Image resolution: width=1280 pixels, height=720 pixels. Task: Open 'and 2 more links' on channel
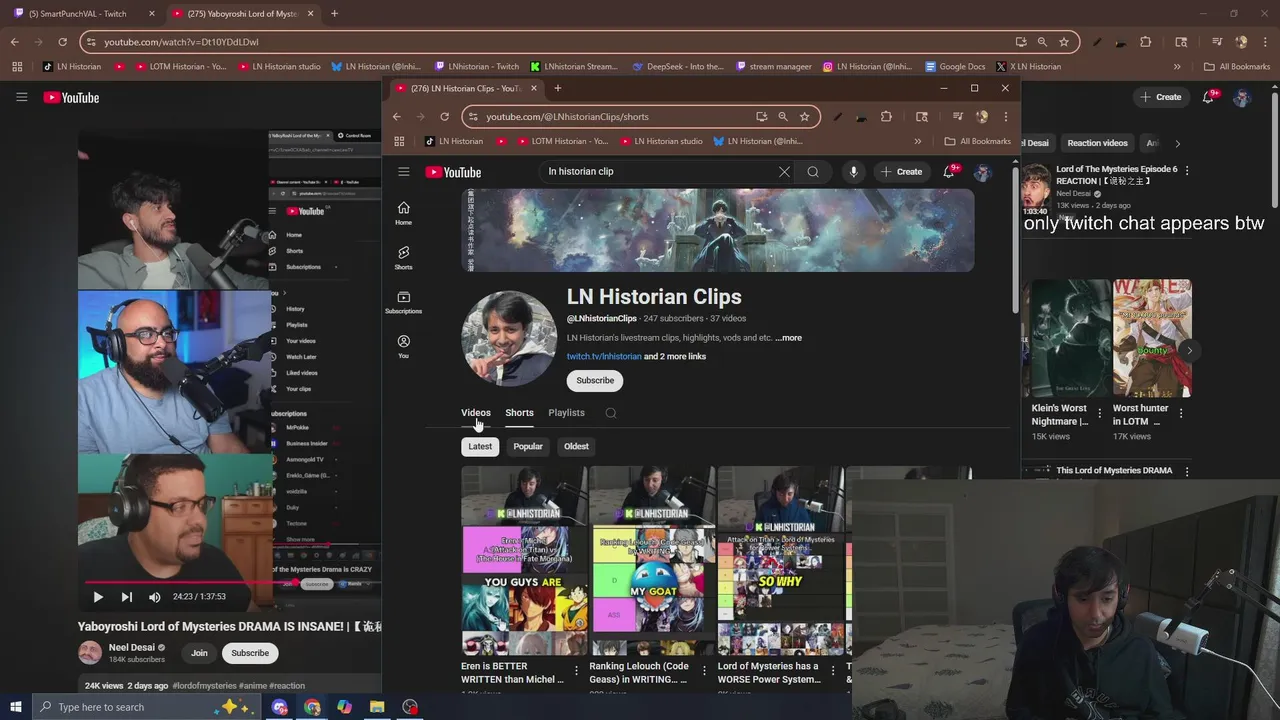click(x=675, y=357)
